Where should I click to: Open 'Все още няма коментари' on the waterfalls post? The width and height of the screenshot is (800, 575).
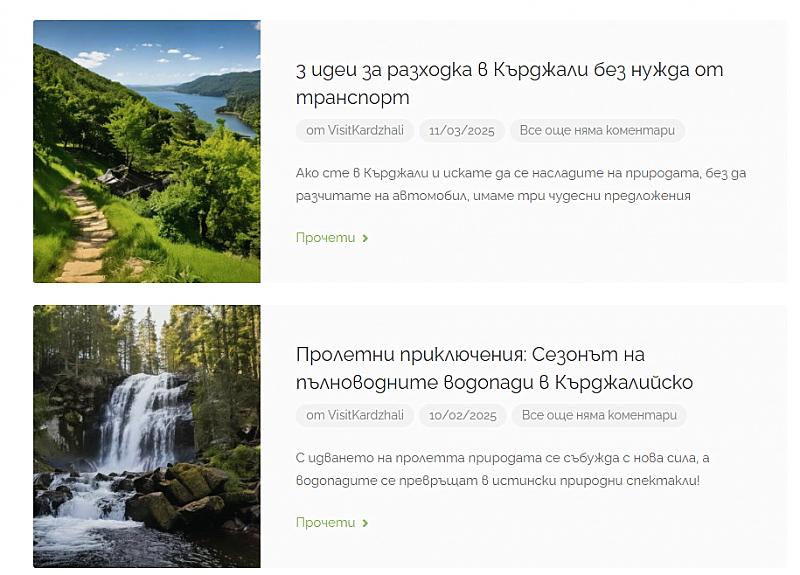point(599,415)
